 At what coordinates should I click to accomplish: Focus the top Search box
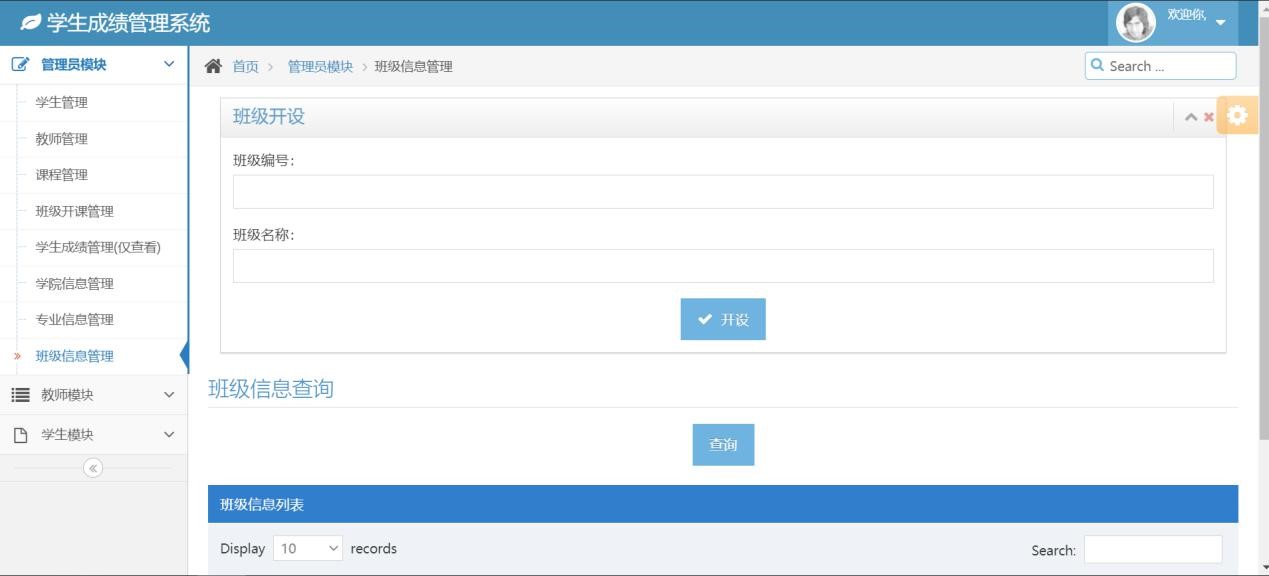[1160, 66]
